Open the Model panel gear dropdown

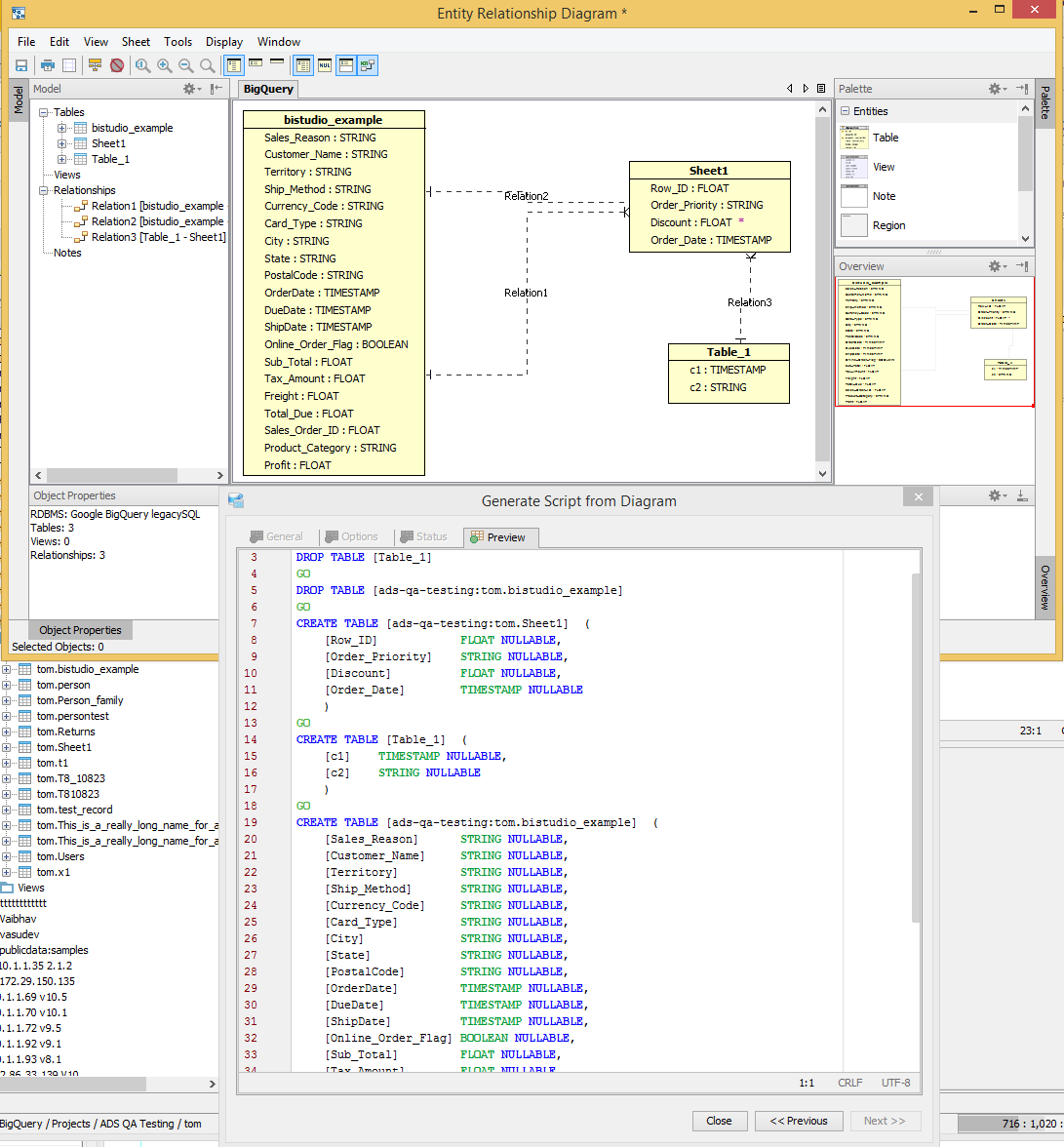191,89
